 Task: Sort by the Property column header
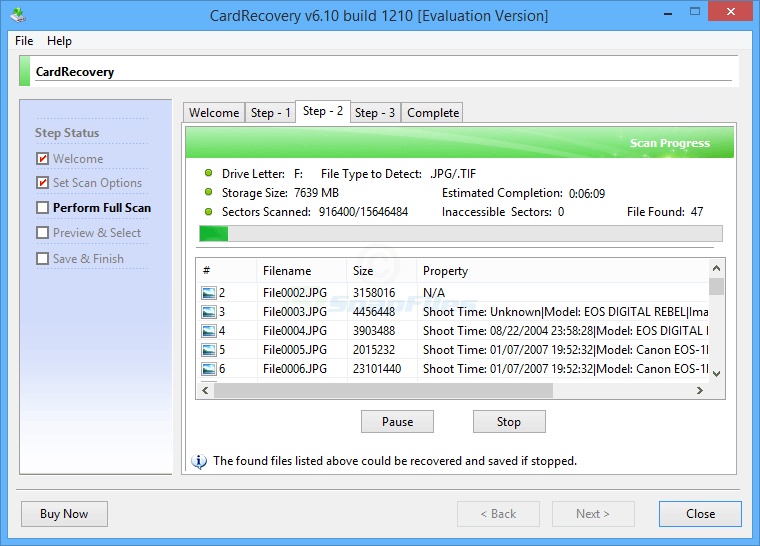562,271
